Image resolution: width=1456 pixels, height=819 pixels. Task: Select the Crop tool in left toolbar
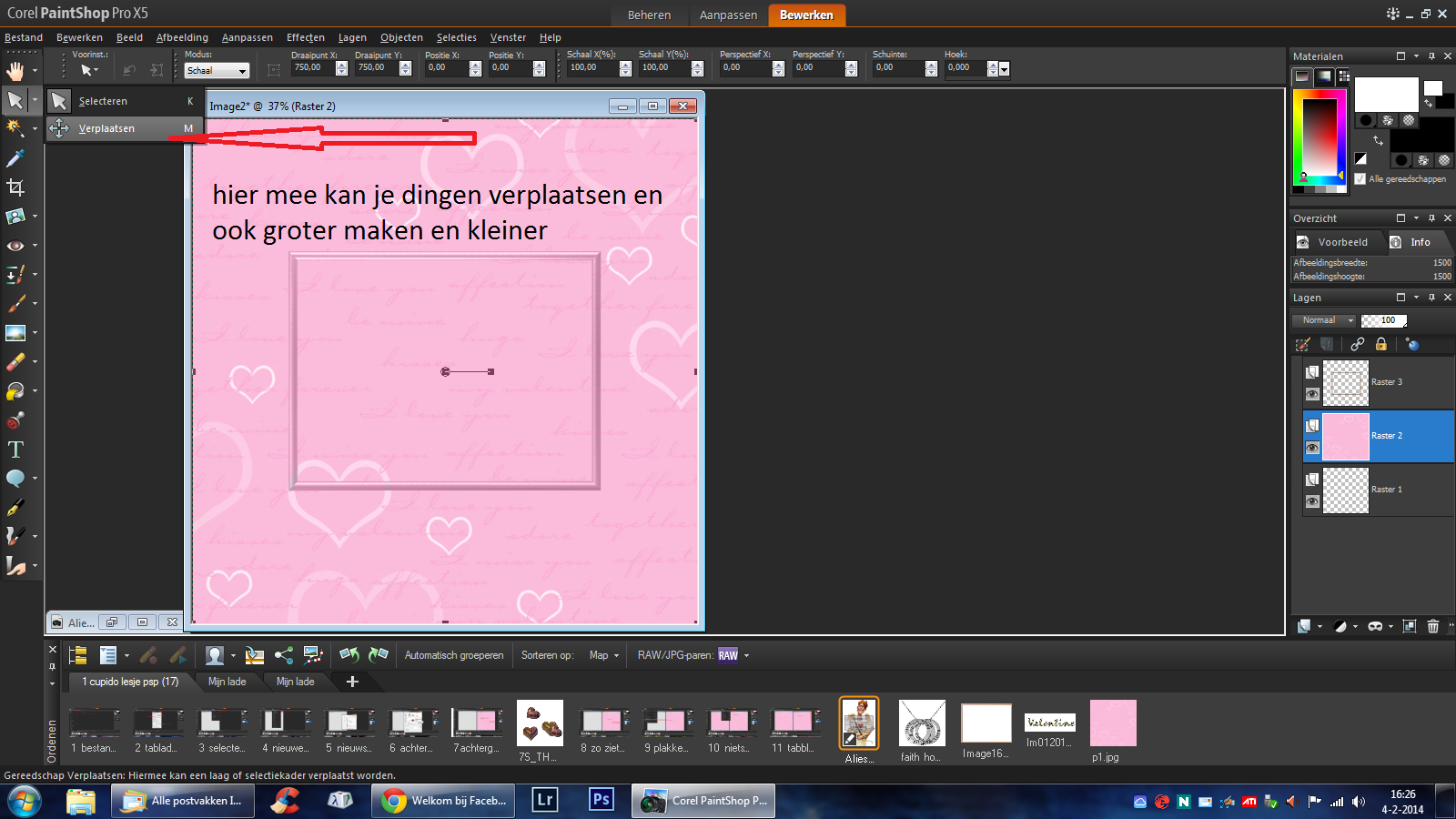click(15, 187)
